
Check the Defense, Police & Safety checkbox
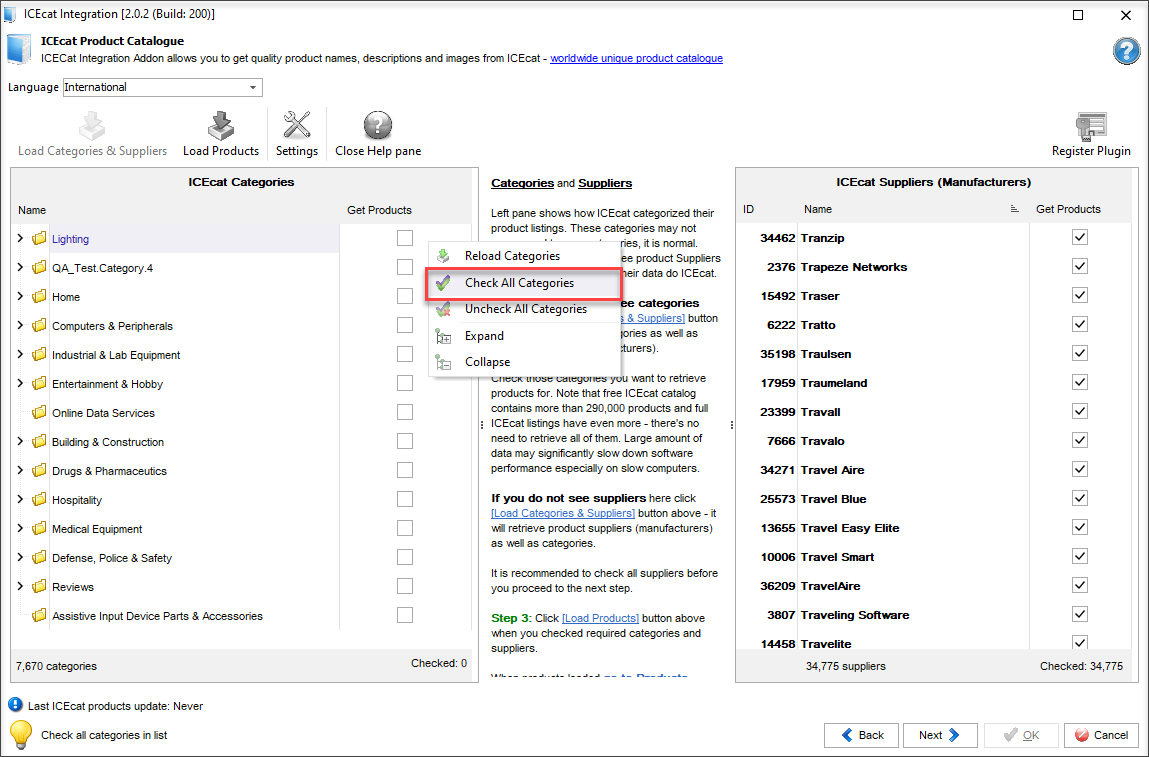(x=404, y=557)
